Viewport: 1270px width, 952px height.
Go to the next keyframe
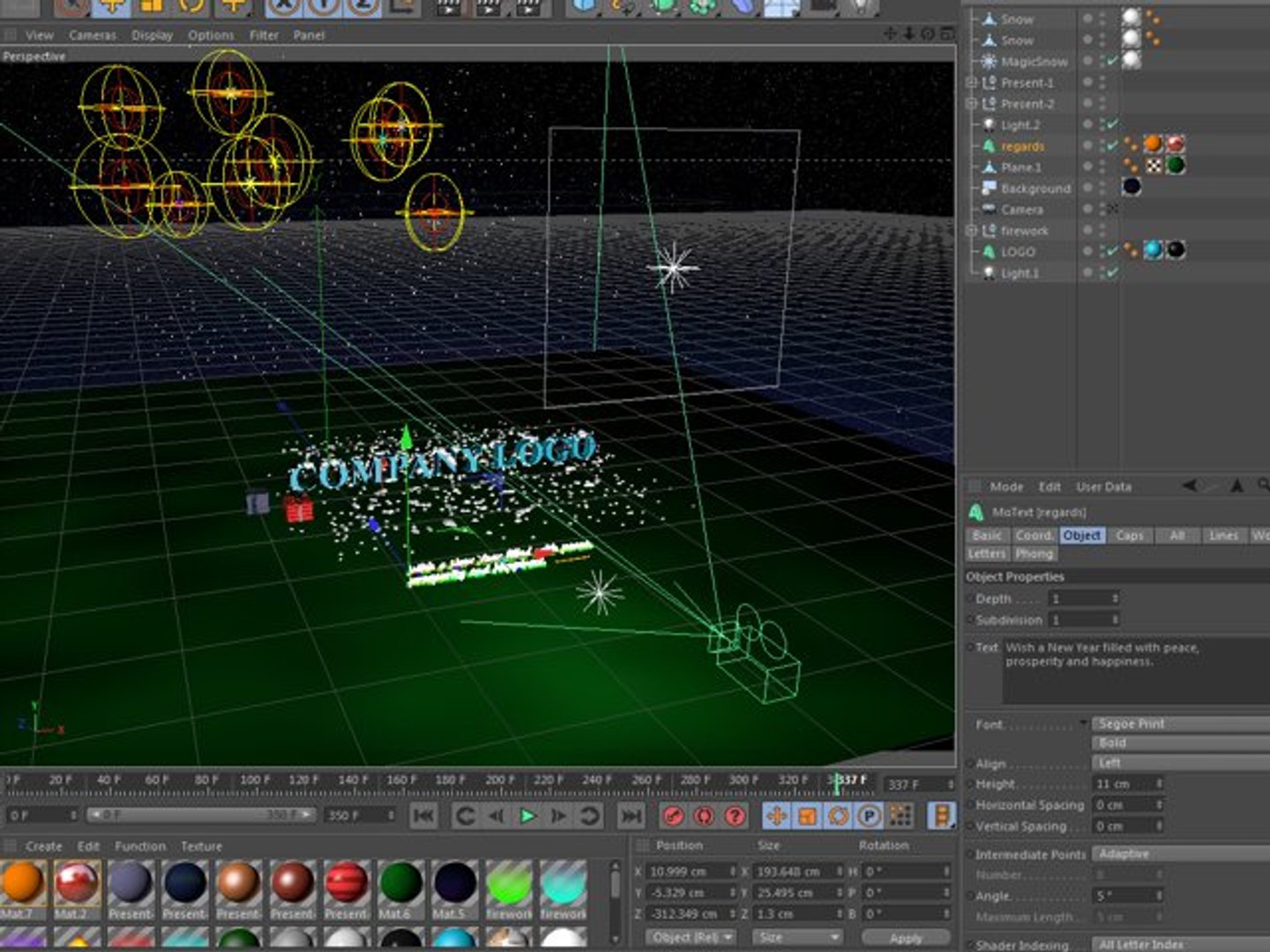tap(589, 816)
